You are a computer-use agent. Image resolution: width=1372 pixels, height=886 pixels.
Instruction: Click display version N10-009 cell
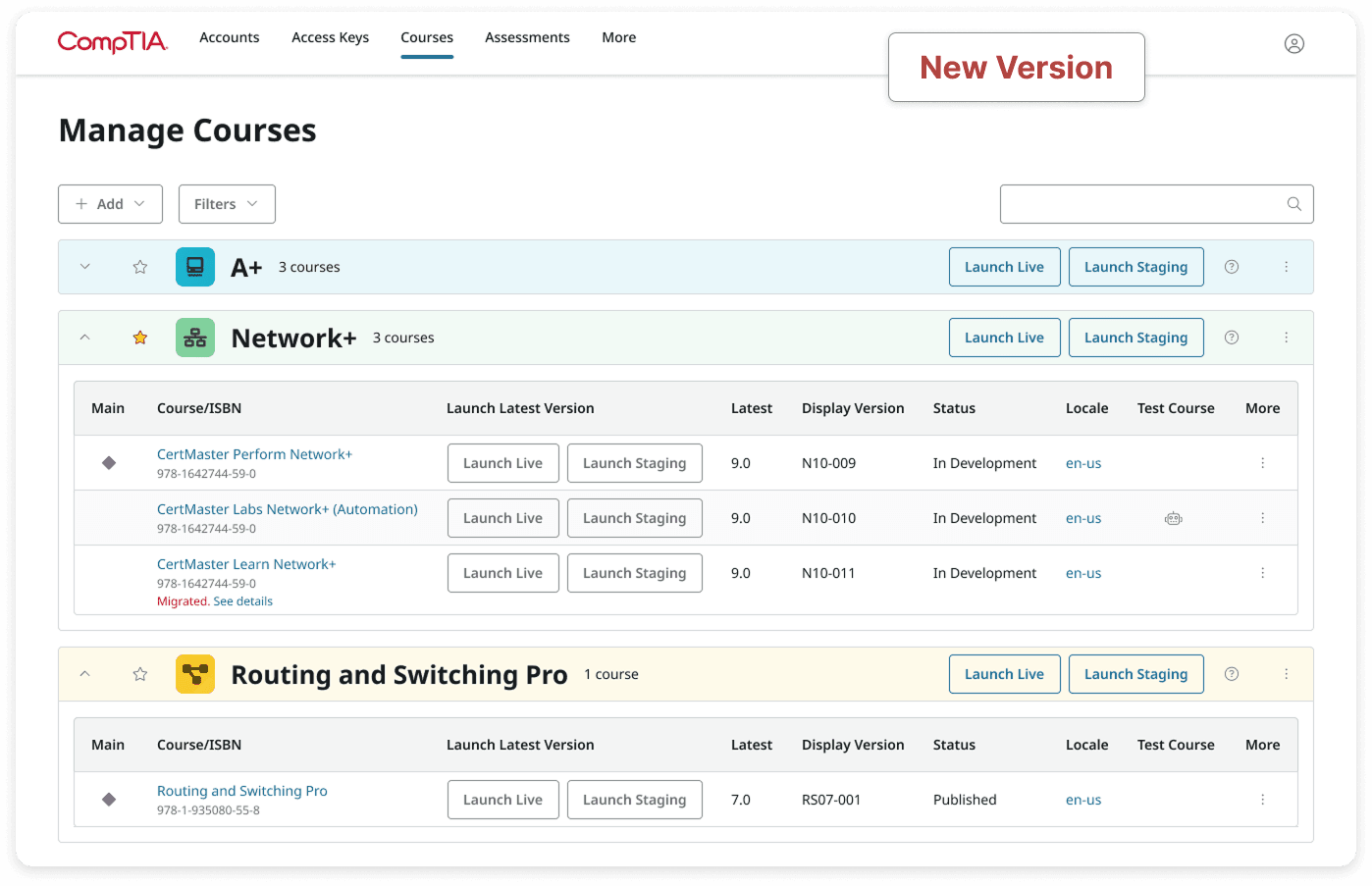pos(829,463)
